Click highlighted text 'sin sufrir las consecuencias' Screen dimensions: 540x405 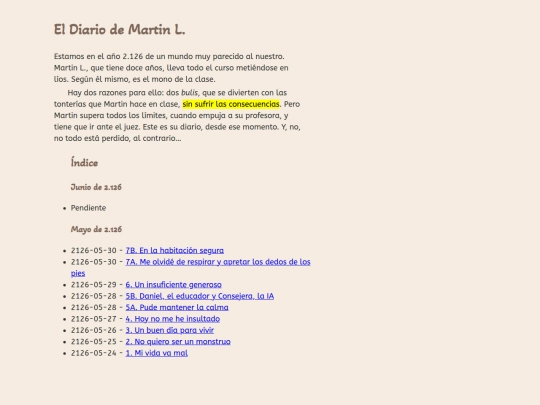coord(231,104)
